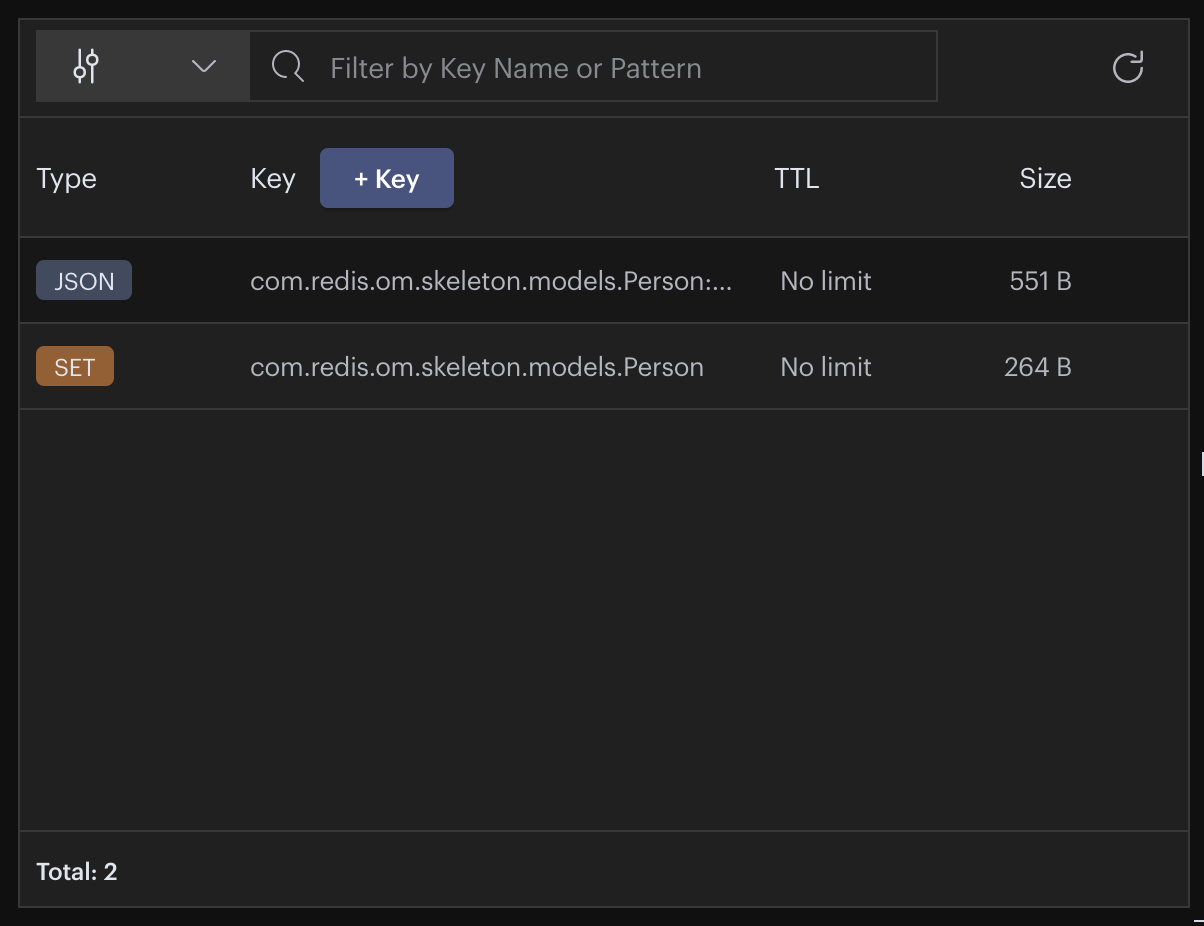Click the Total: 2 counter text

point(76,871)
